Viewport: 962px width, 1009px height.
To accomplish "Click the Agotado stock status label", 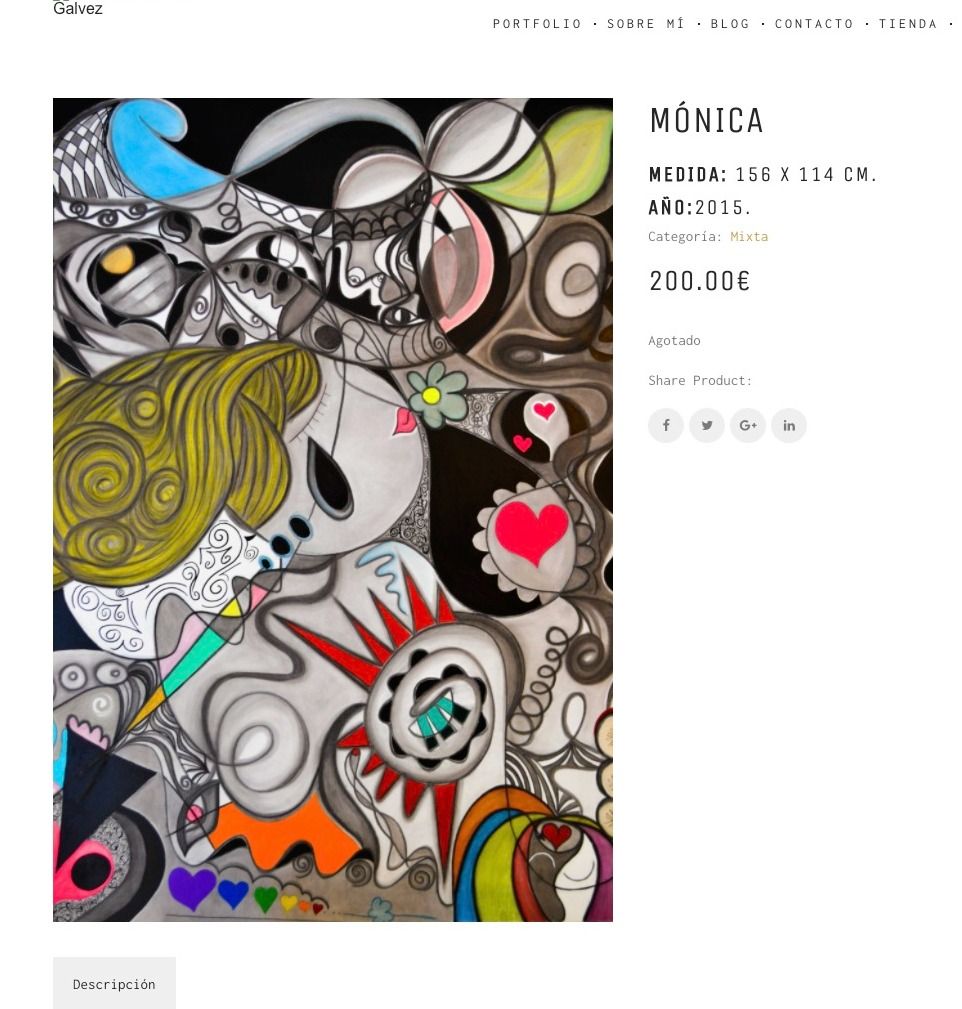I will tap(674, 340).
